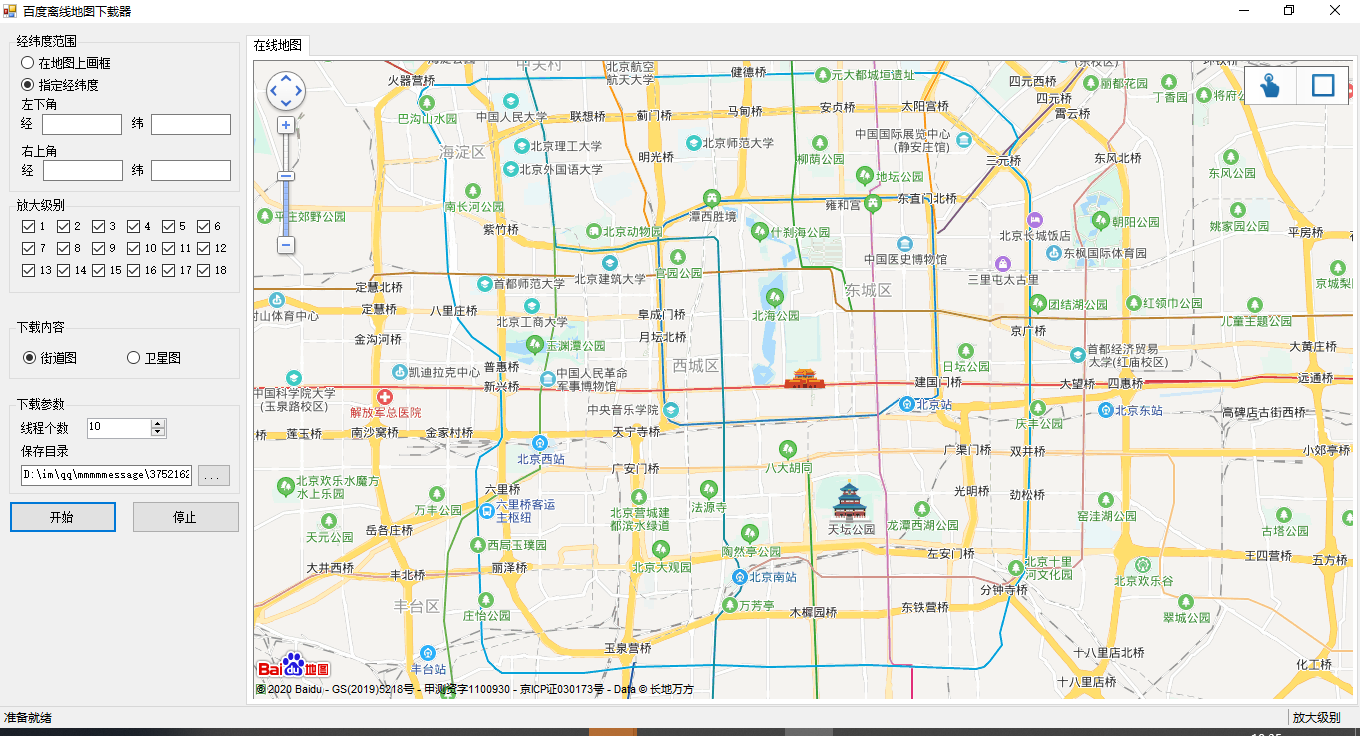Image resolution: width=1360 pixels, height=736 pixels.
Task: Click the 保存目录 path field
Action: pos(107,476)
